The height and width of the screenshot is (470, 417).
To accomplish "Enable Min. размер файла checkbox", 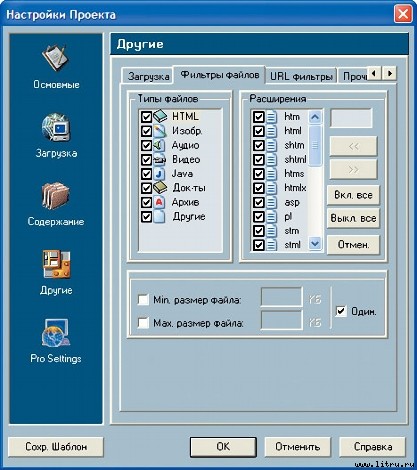I will (143, 300).
